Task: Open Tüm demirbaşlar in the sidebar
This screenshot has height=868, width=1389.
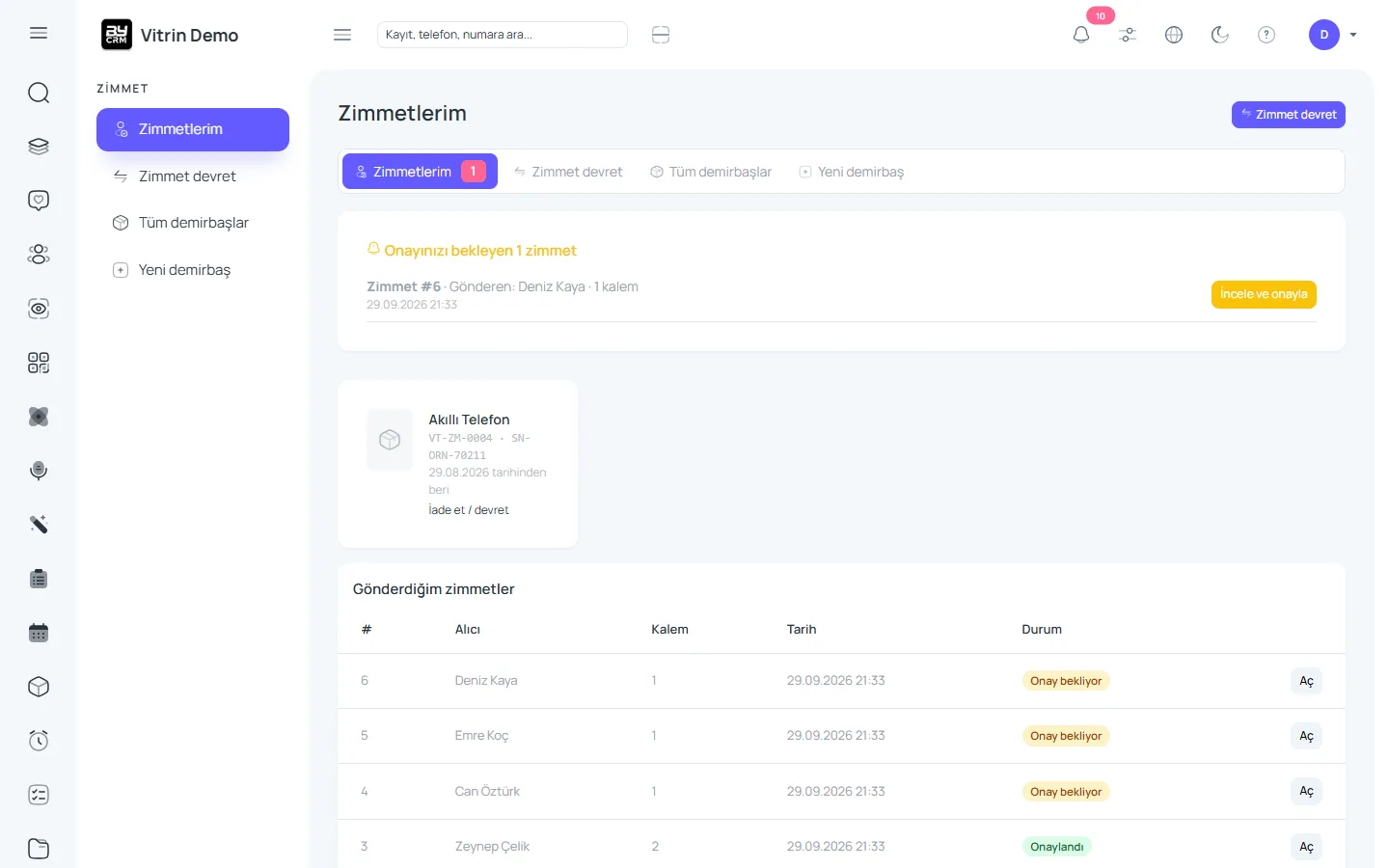Action: 193,223
